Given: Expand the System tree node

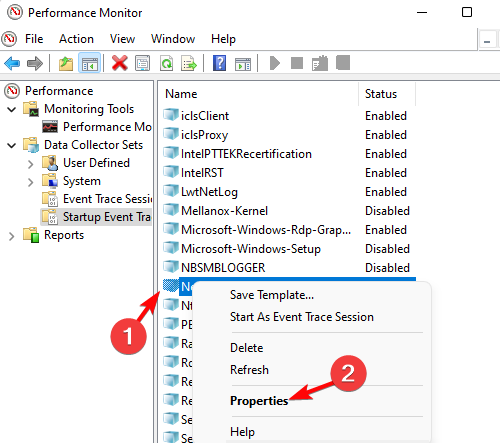Looking at the screenshot, I should click(31, 182).
